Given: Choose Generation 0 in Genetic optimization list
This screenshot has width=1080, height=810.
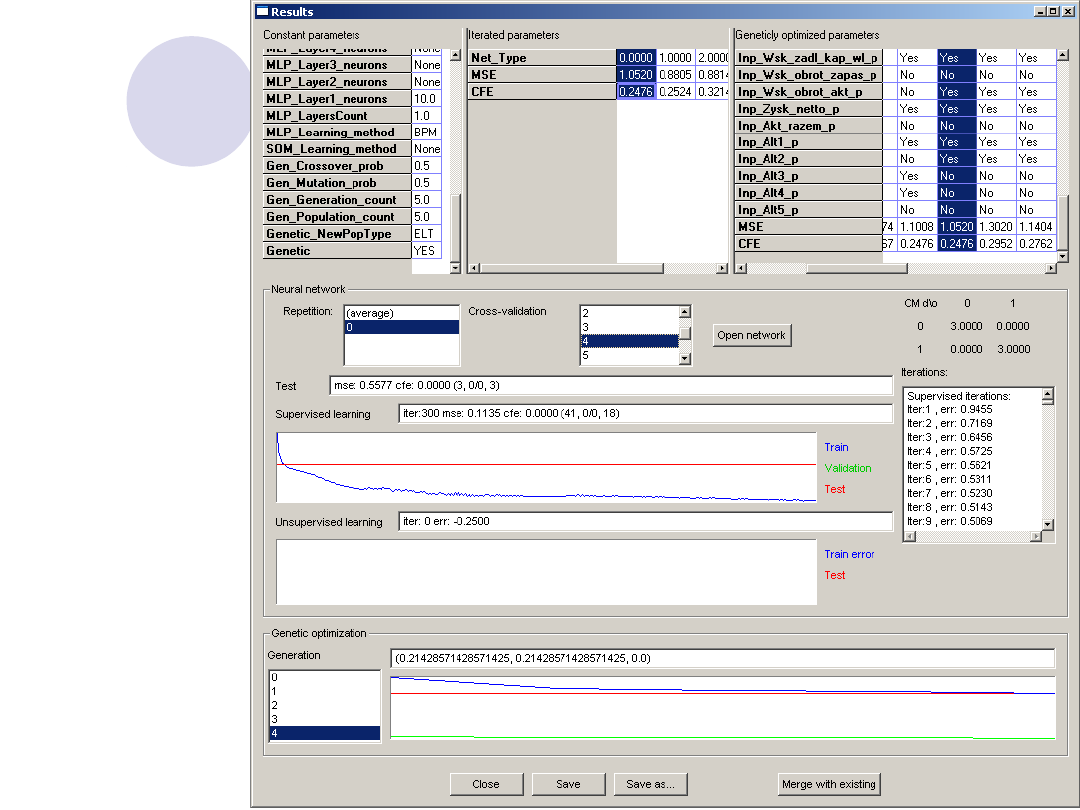Looking at the screenshot, I should (323, 677).
